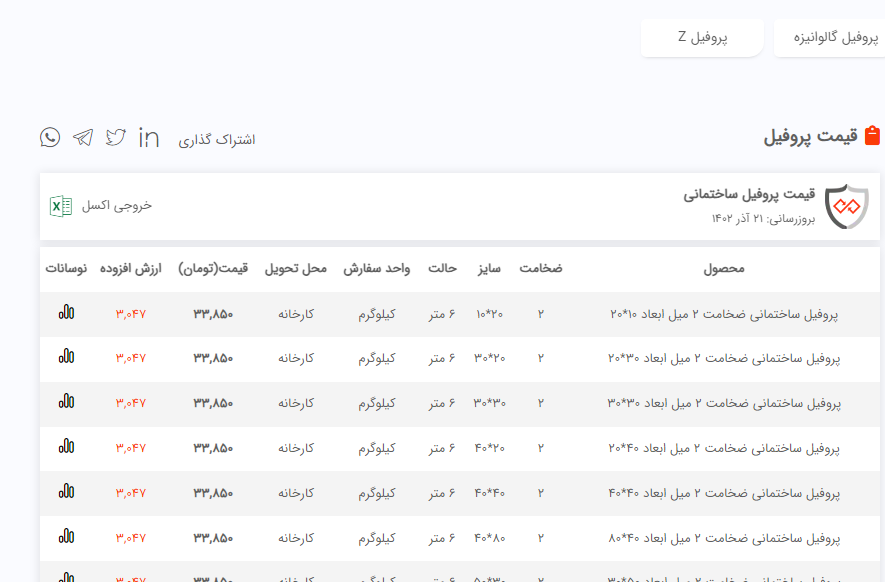
Task: Open fluctuation chart for 40*80 profile
Action: click(x=66, y=537)
